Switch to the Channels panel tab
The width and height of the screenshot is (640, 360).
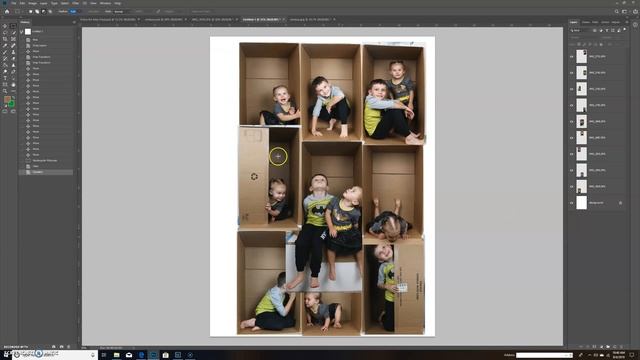(586, 22)
